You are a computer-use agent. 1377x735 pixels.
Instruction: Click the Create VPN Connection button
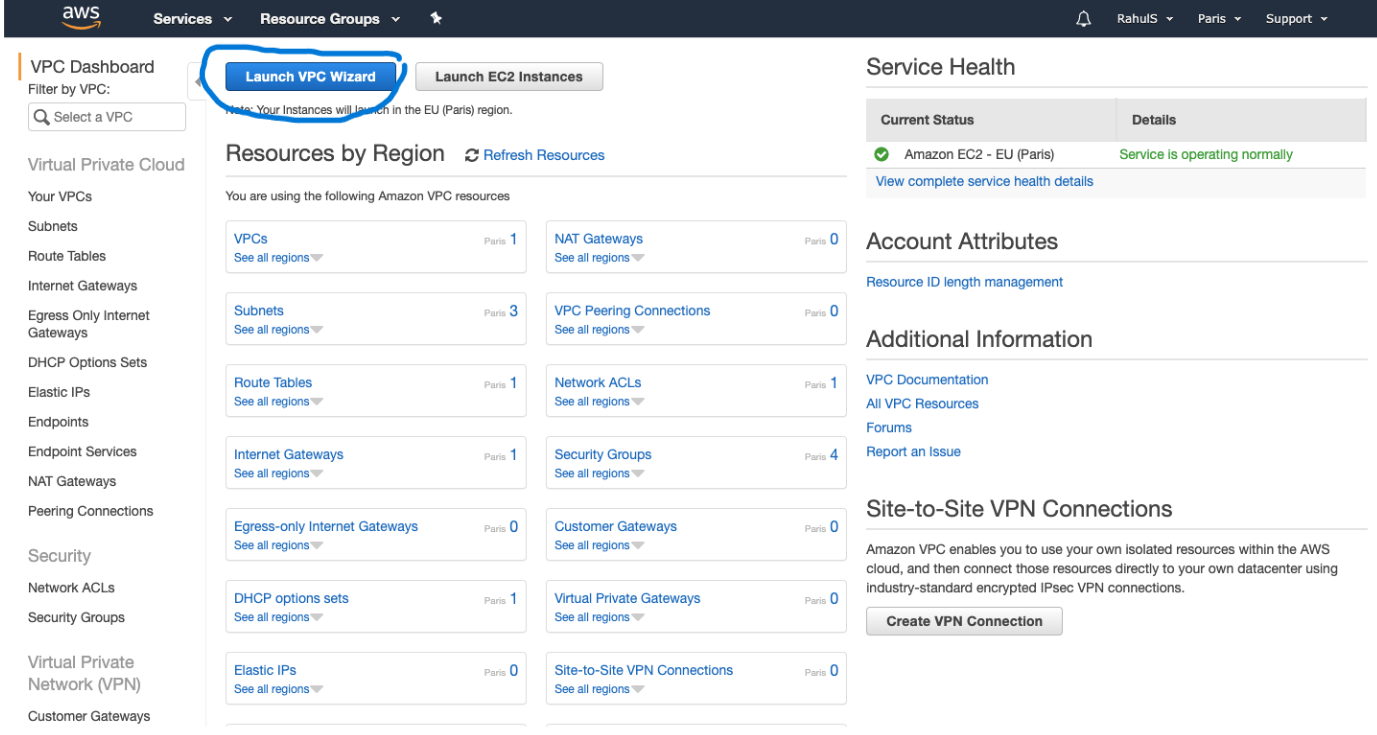pos(964,621)
